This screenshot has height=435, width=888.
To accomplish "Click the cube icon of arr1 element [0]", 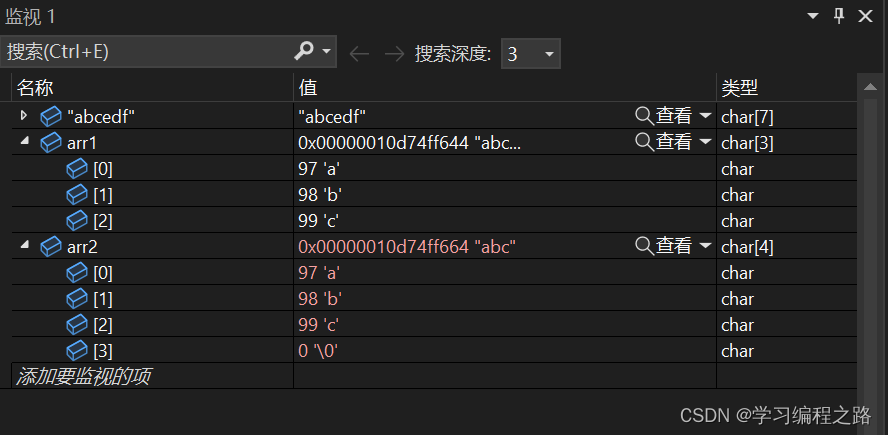I will pos(77,169).
